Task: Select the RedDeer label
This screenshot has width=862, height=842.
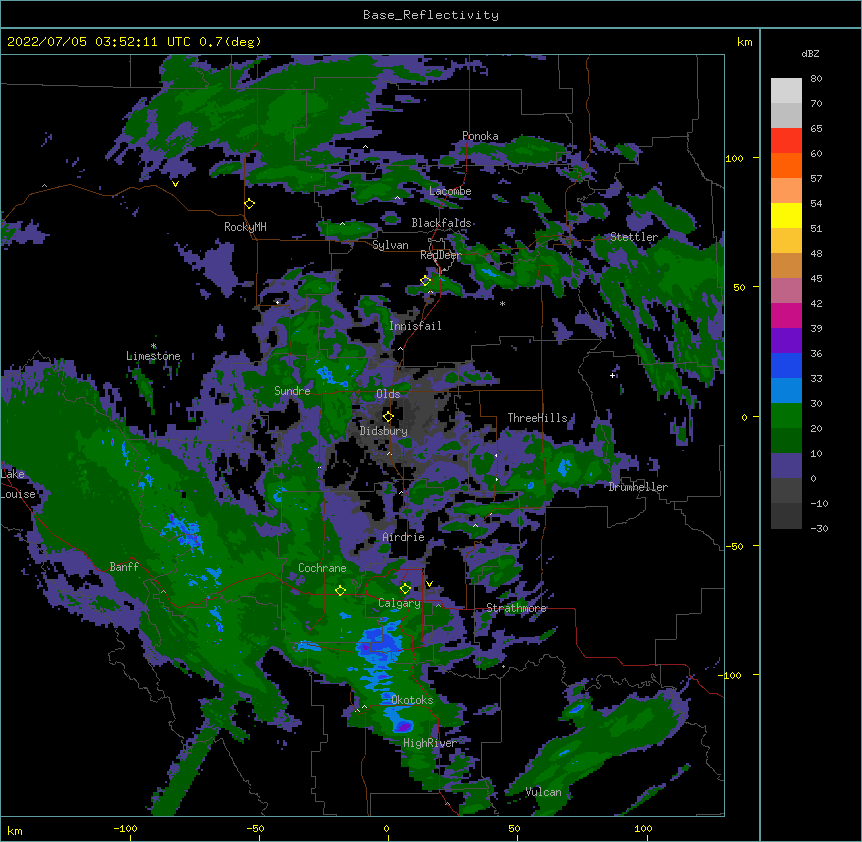Action: point(440,255)
